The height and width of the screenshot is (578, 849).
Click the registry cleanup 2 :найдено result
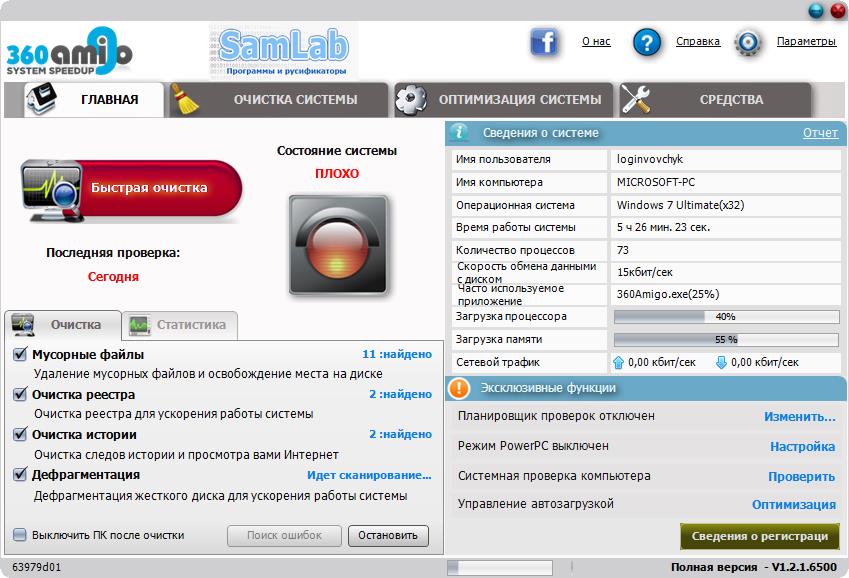(401, 394)
